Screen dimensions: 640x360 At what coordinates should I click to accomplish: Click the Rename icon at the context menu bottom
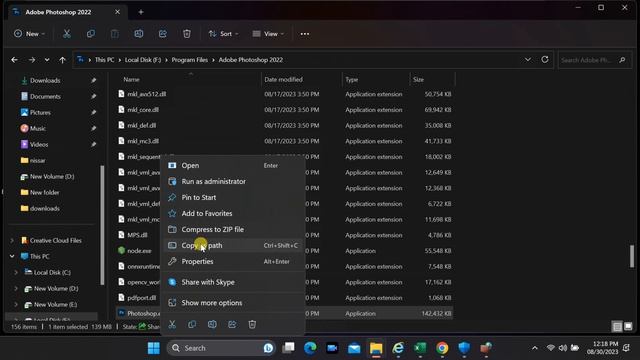click(x=212, y=324)
